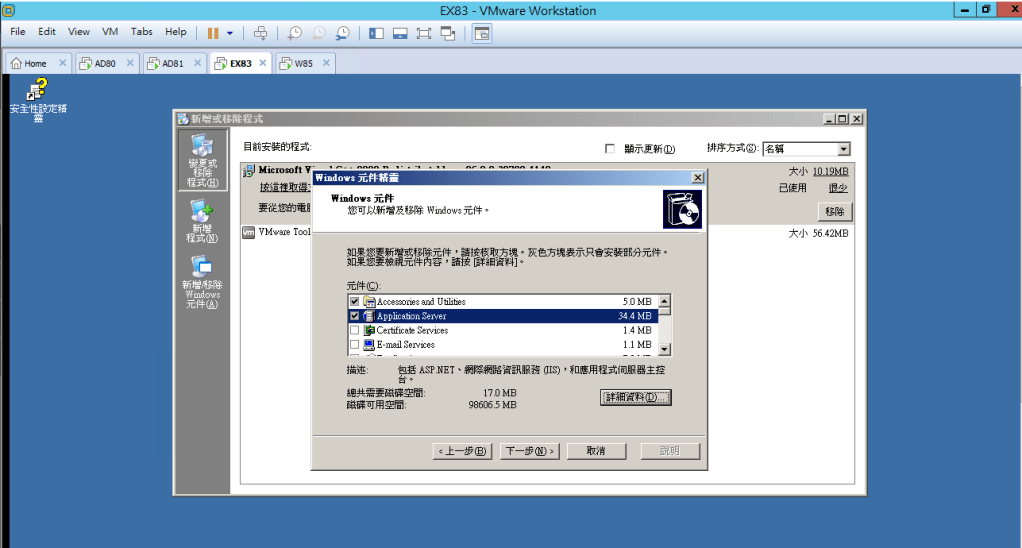Image resolution: width=1022 pixels, height=548 pixels.
Task: Enable the 顯示更新 checkbox
Action: pos(610,149)
